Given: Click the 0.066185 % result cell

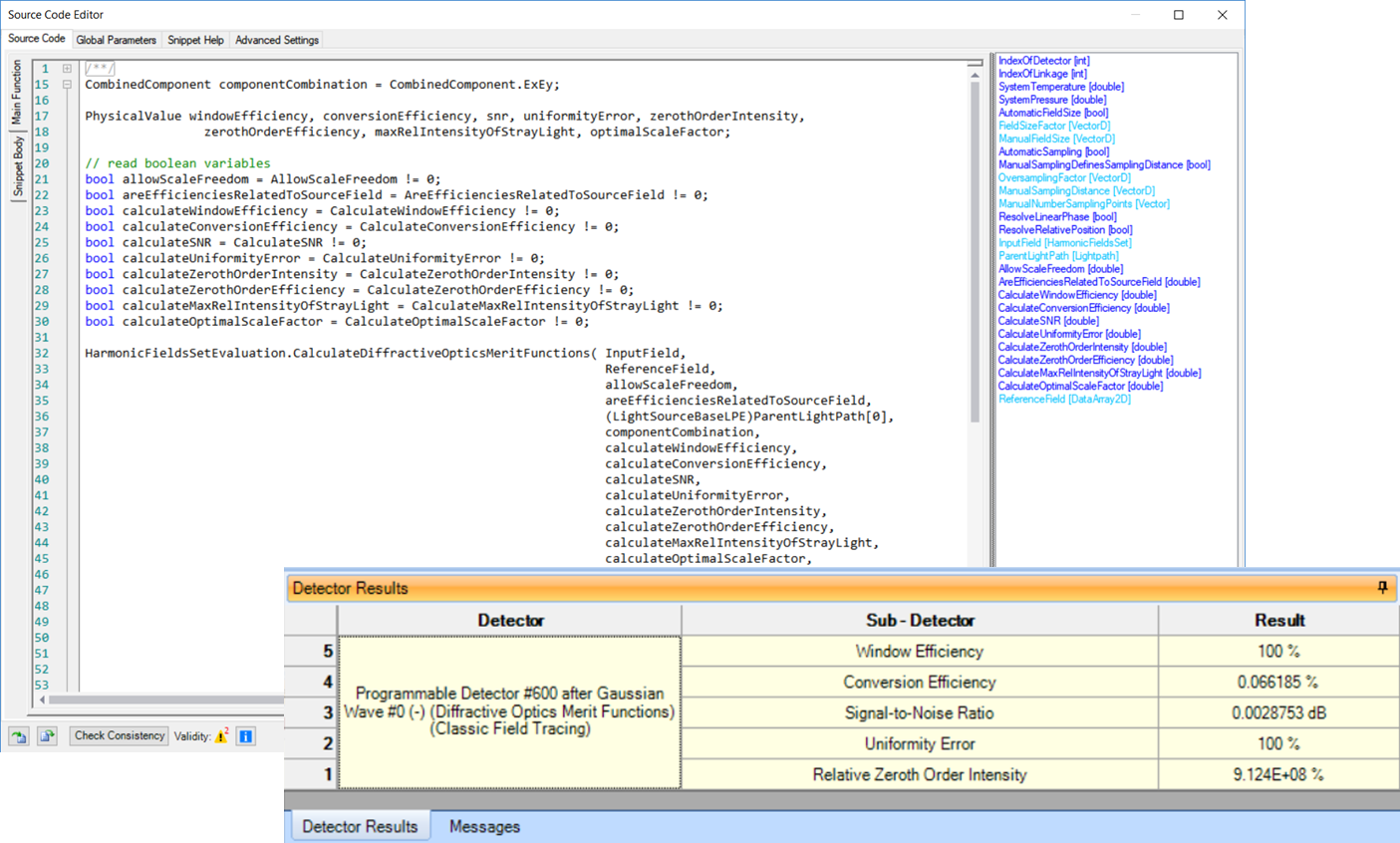Looking at the screenshot, I should click(1278, 683).
